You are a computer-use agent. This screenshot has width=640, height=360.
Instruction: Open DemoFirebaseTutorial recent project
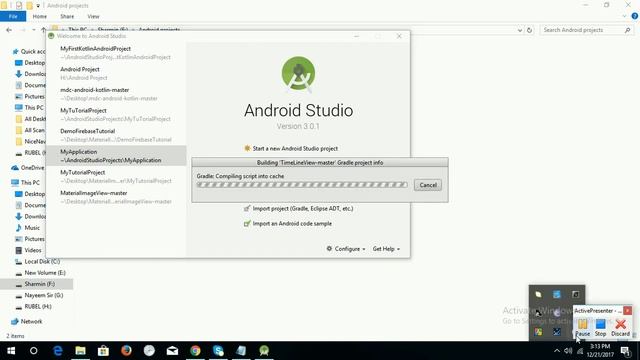tap(116, 135)
